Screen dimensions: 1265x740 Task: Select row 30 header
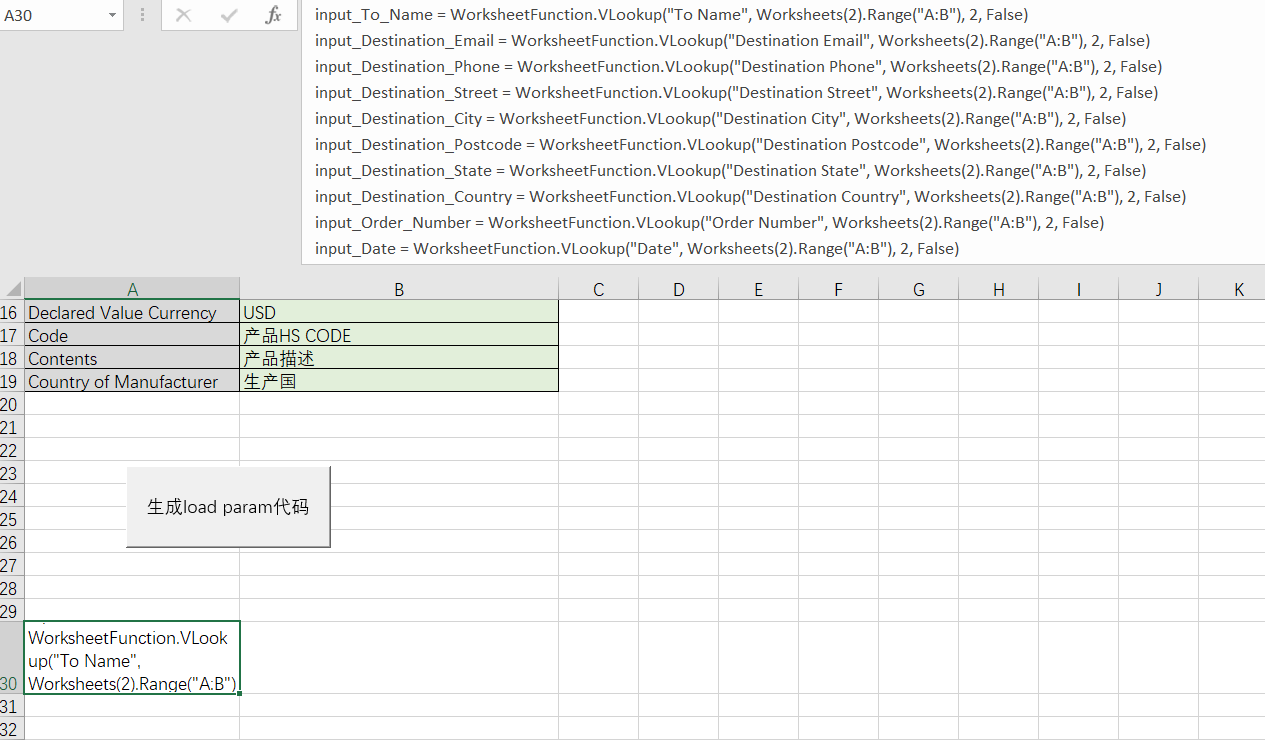(11, 684)
